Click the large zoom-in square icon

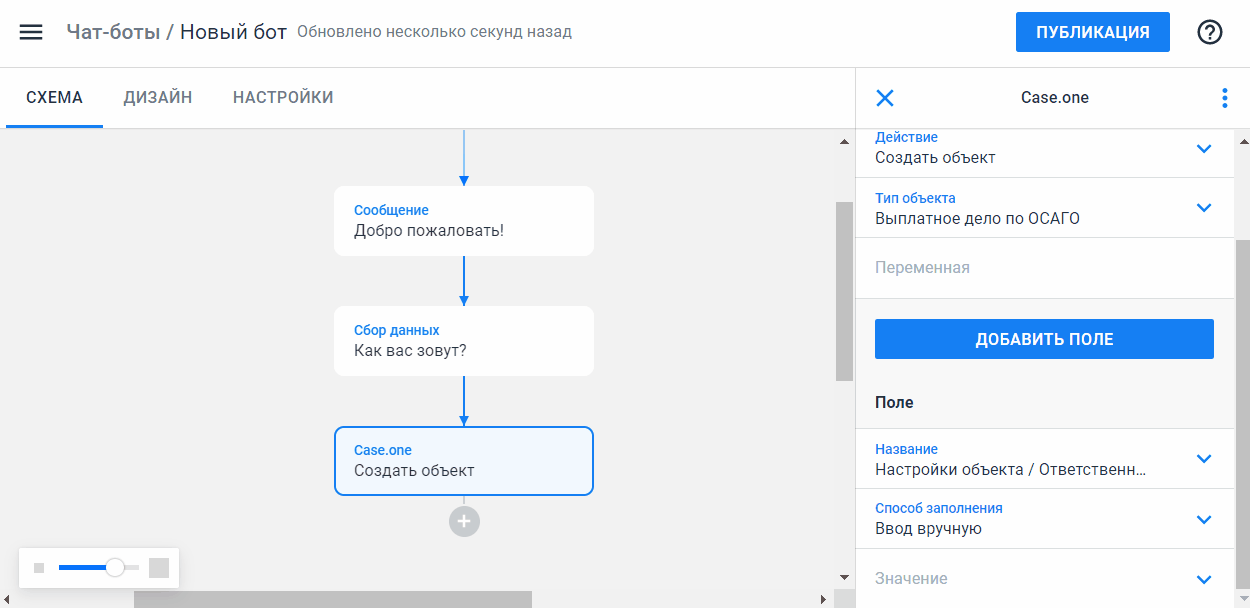(159, 568)
